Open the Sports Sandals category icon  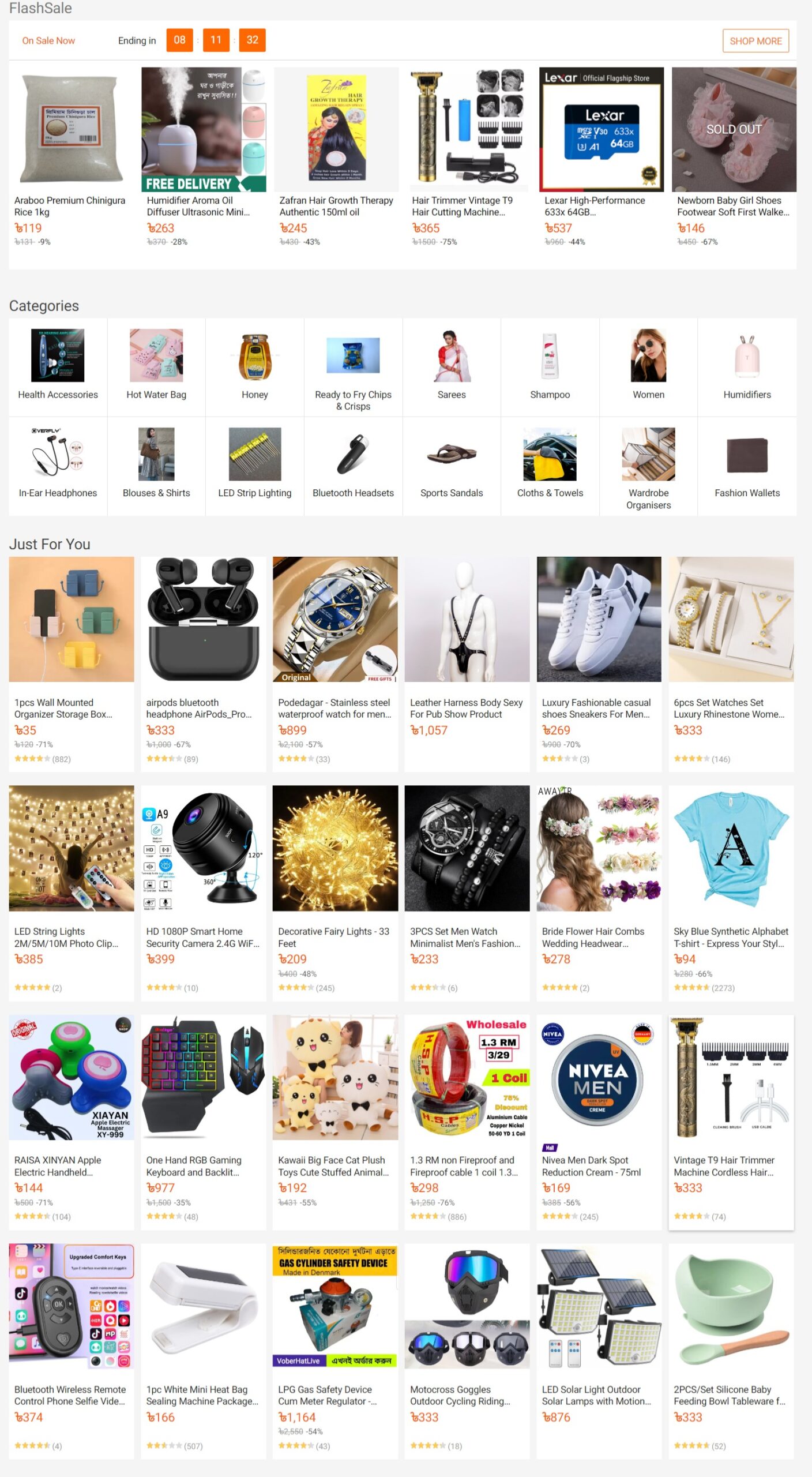point(452,454)
